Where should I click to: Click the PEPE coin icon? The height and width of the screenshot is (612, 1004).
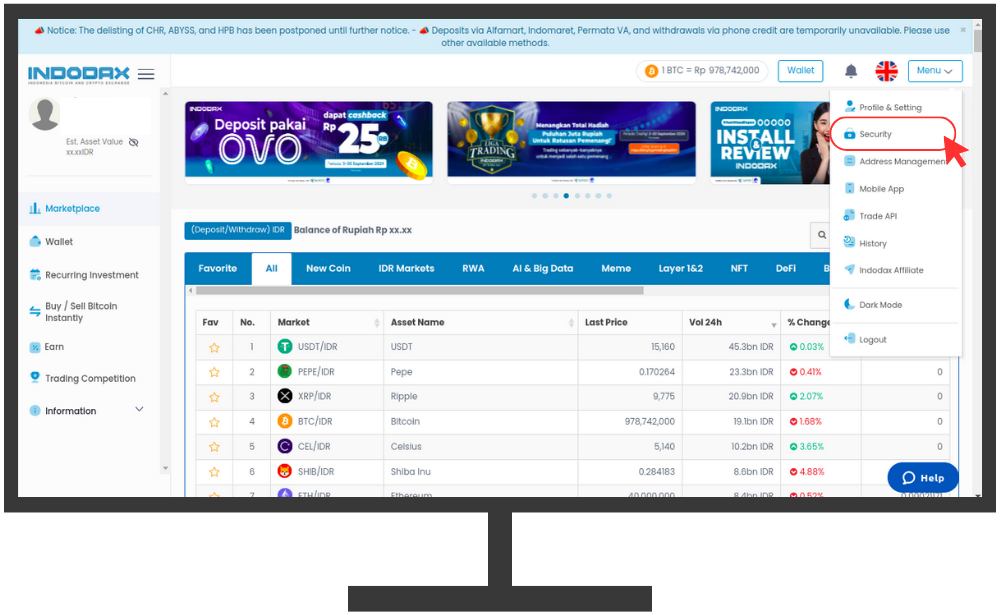[x=285, y=371]
